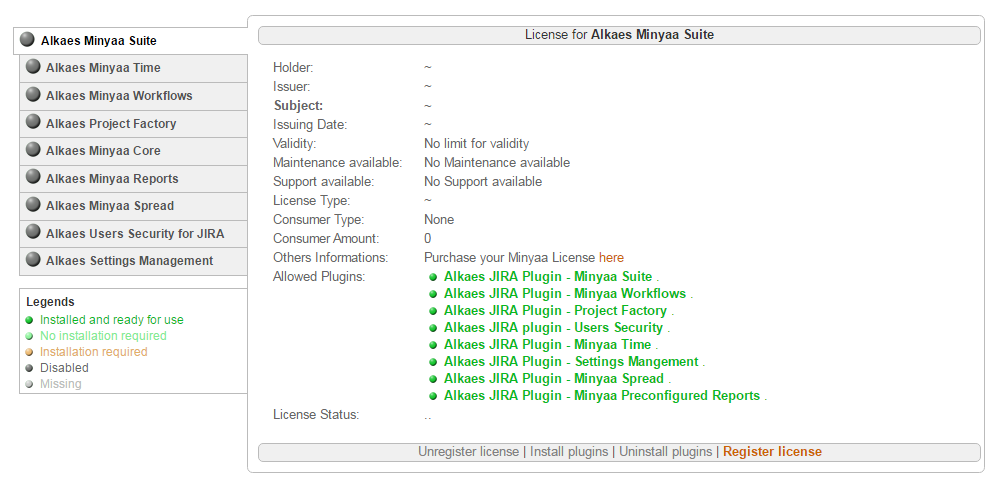
Task: Click Unregister license in the bottom bar
Action: click(x=468, y=452)
